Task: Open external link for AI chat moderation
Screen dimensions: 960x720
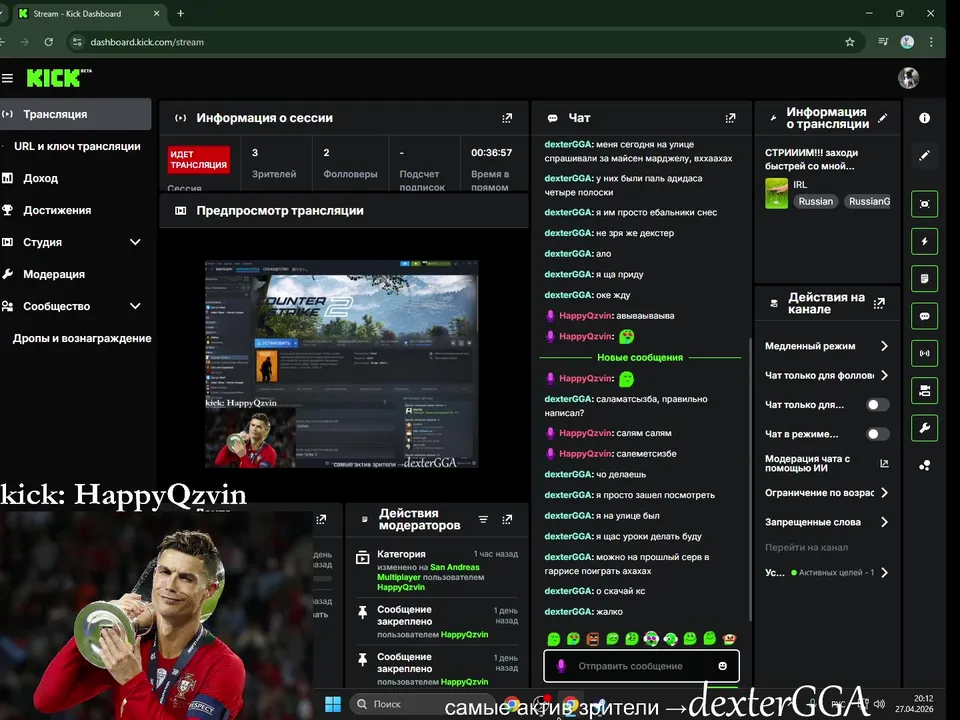Action: point(884,463)
